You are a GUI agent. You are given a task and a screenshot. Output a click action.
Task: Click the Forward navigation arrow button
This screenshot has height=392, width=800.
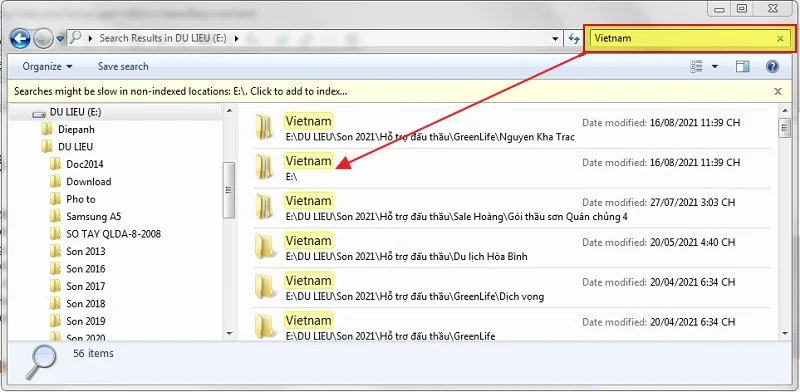coord(43,38)
